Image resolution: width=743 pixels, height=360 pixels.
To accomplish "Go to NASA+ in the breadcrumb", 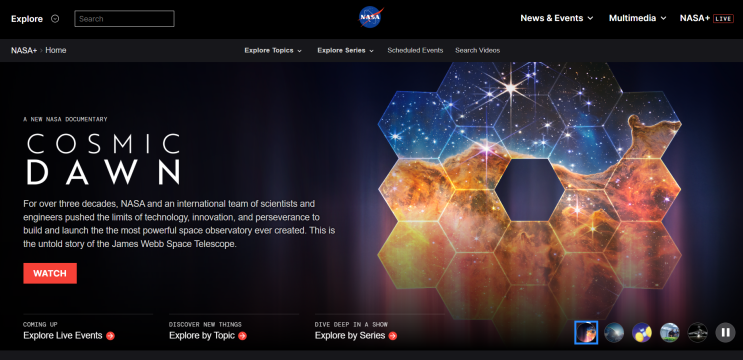I will [24, 50].
